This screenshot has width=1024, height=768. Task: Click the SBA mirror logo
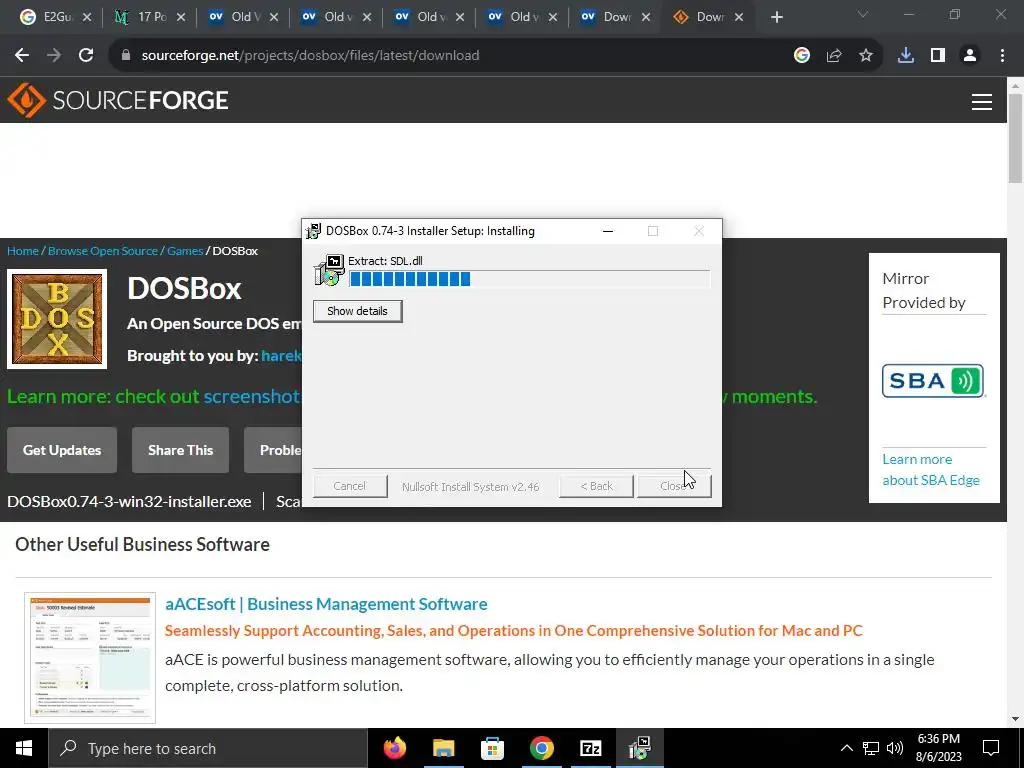tap(933, 381)
